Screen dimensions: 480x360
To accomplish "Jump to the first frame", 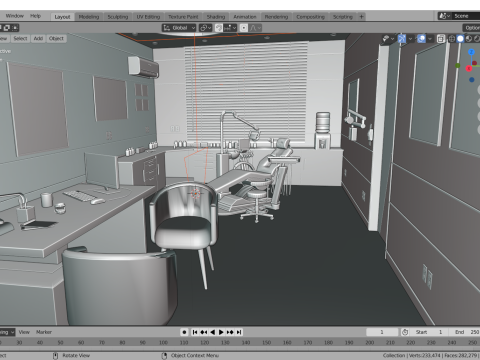I will coord(195,332).
